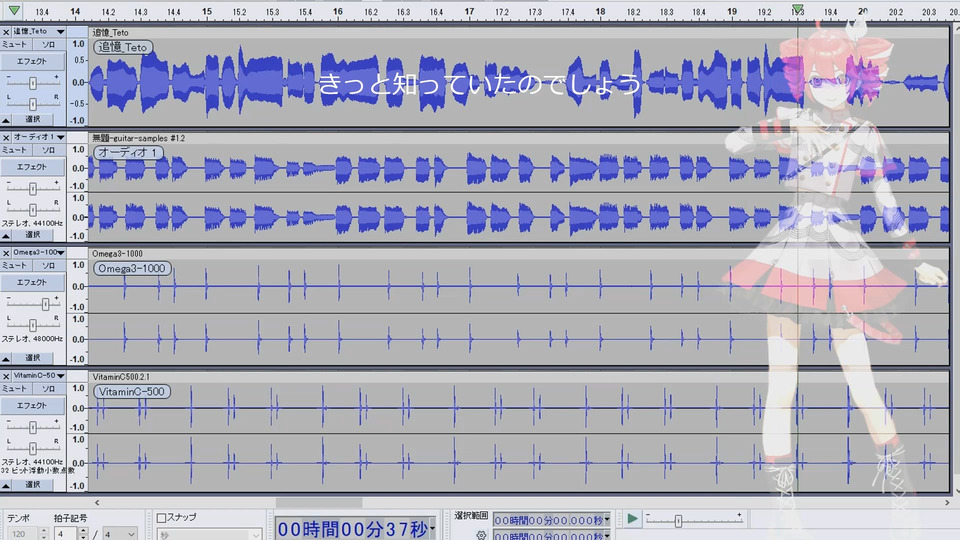This screenshot has height=540, width=960.
Task: Open effects for VitaminC-500 track
Action: click(32, 405)
